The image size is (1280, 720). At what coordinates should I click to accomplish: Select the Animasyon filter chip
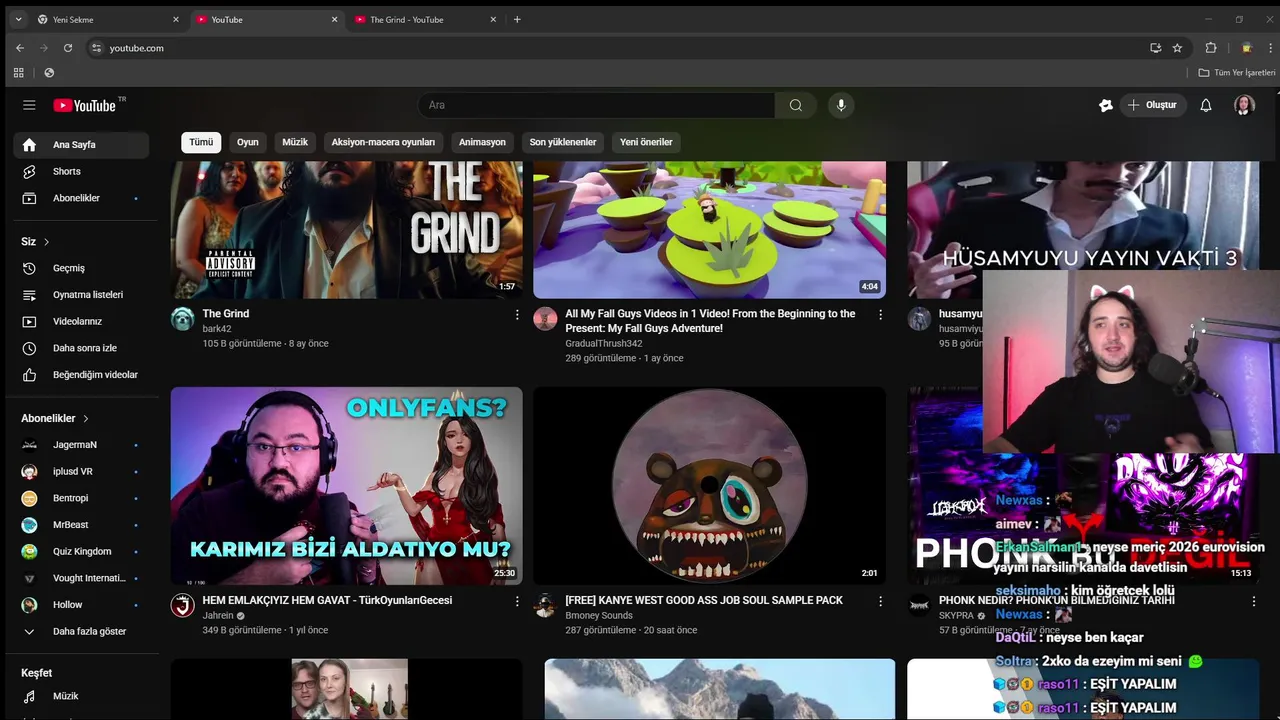click(482, 142)
